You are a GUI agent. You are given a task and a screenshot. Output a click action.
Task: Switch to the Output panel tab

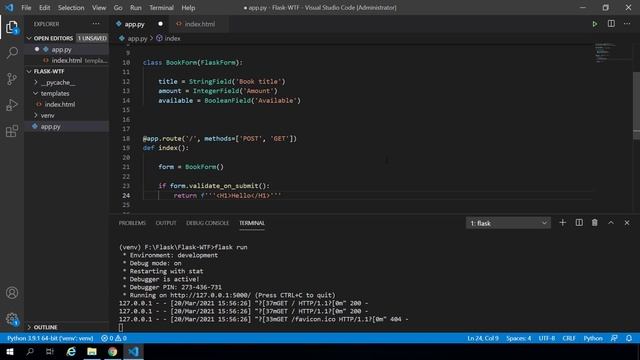pos(166,223)
